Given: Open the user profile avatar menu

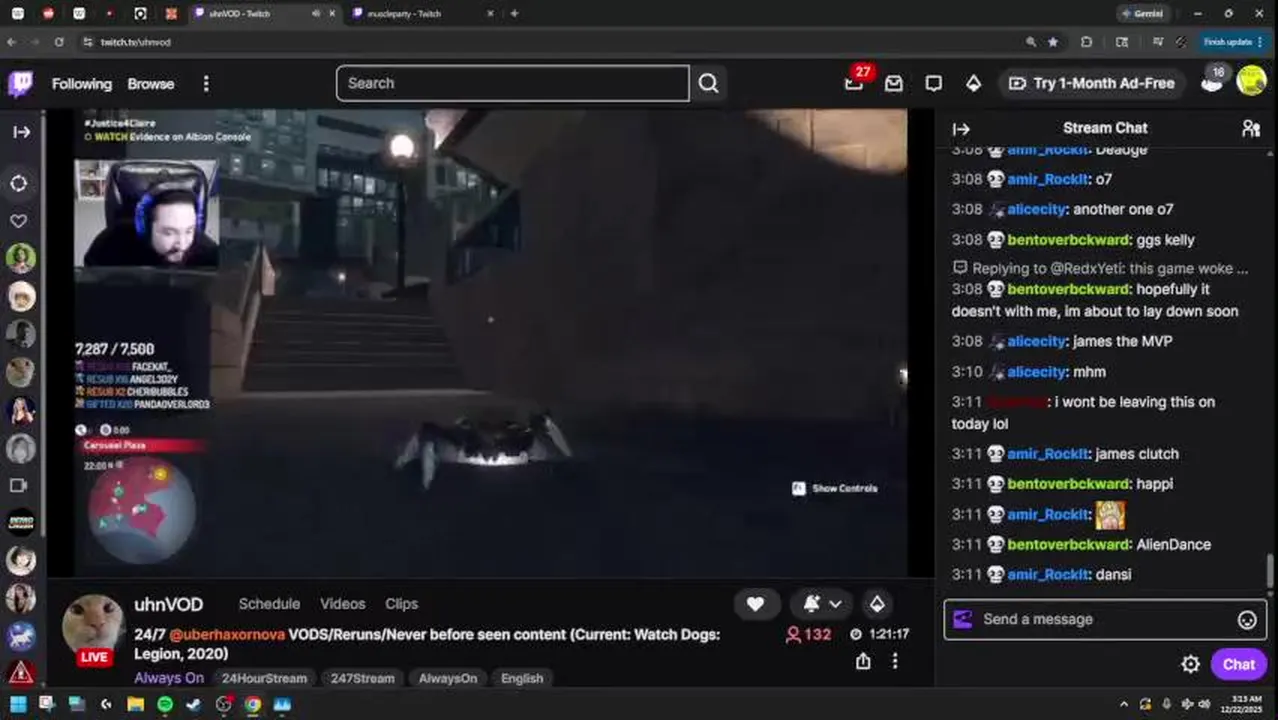Looking at the screenshot, I should click(1251, 81).
